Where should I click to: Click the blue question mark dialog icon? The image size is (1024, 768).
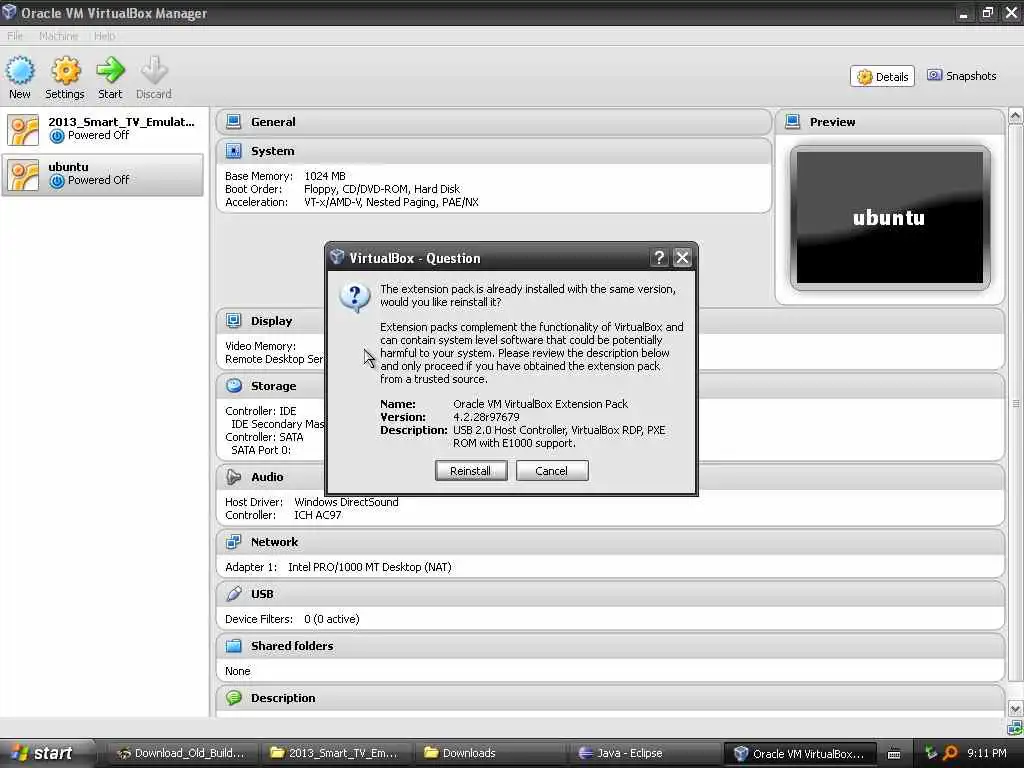coord(355,298)
